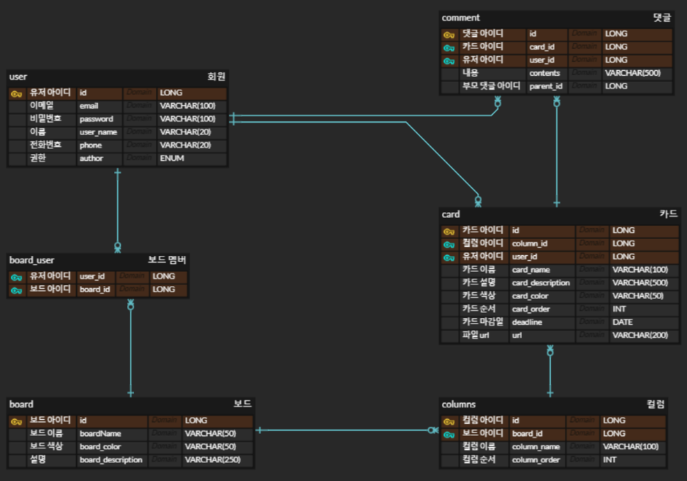
Task: Click the '댓글' label of comment table
Action: [x=662, y=18]
